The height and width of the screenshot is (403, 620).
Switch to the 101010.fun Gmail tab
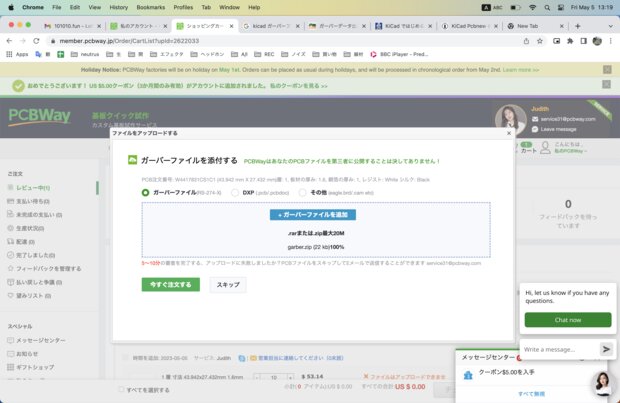(x=72, y=26)
